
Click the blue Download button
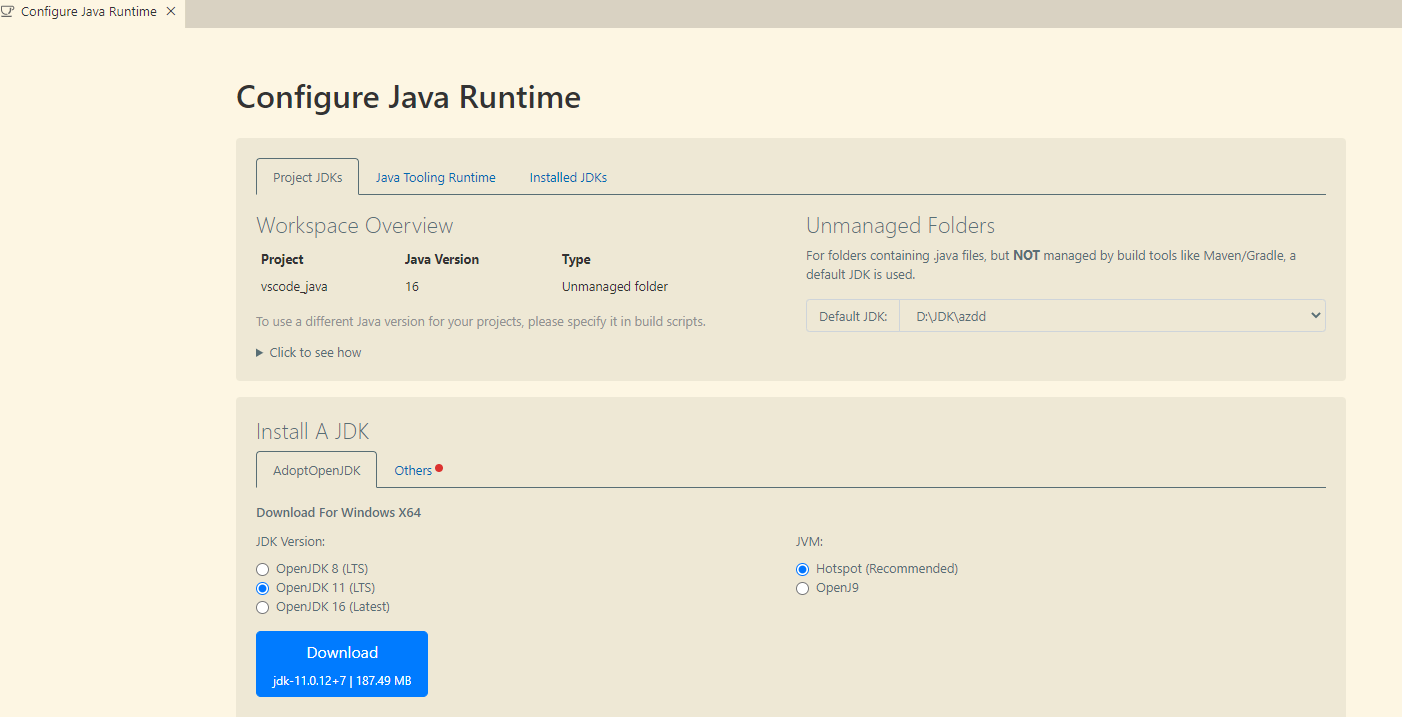click(x=342, y=664)
